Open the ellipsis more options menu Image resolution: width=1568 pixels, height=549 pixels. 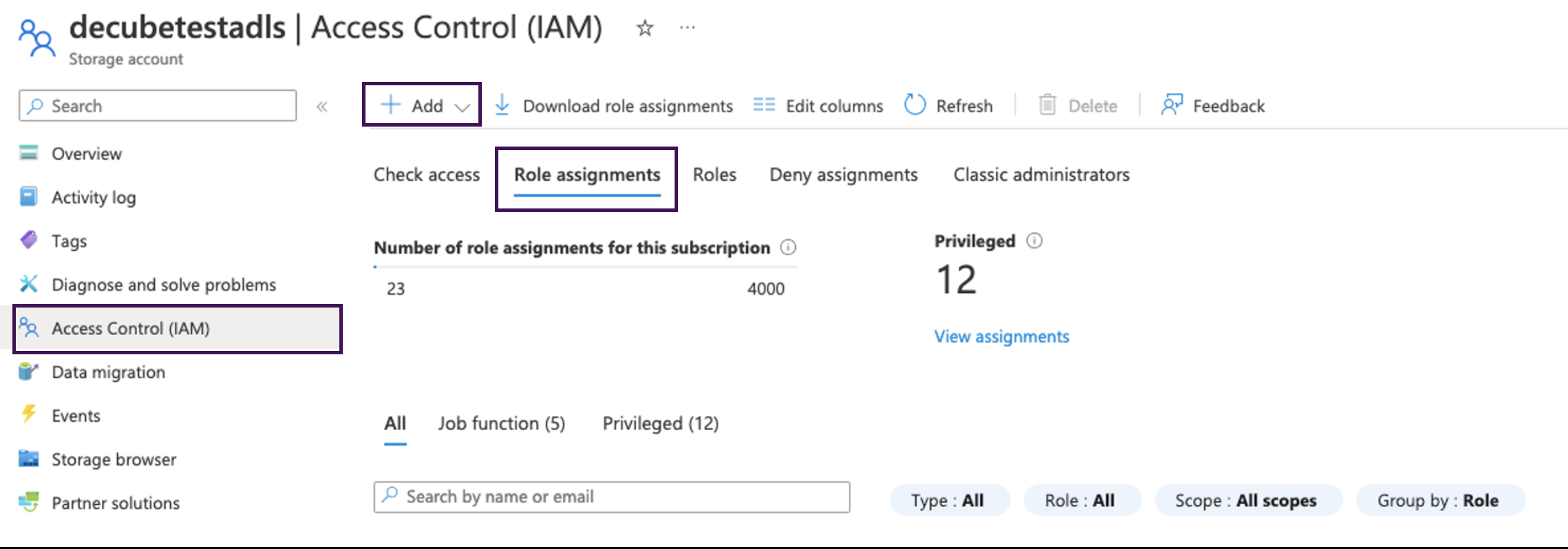point(687,28)
